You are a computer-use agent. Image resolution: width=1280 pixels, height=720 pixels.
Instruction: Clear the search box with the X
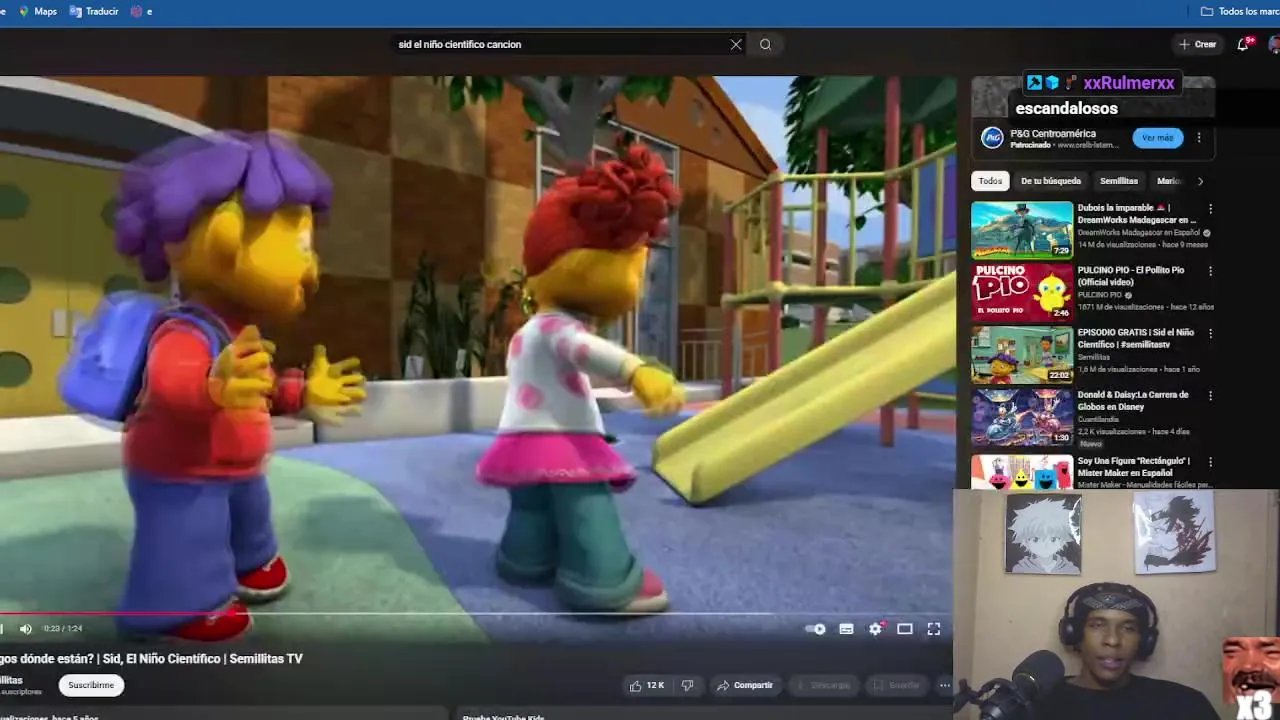point(736,44)
